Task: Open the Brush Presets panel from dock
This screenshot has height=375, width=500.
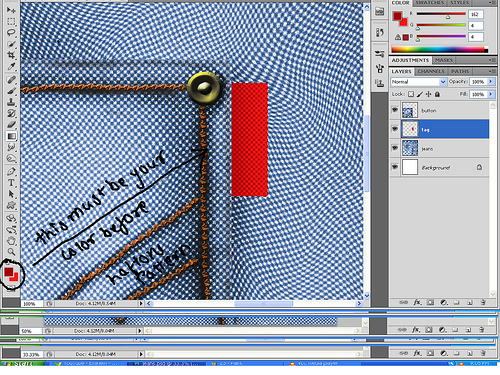Action: pyautogui.click(x=379, y=54)
